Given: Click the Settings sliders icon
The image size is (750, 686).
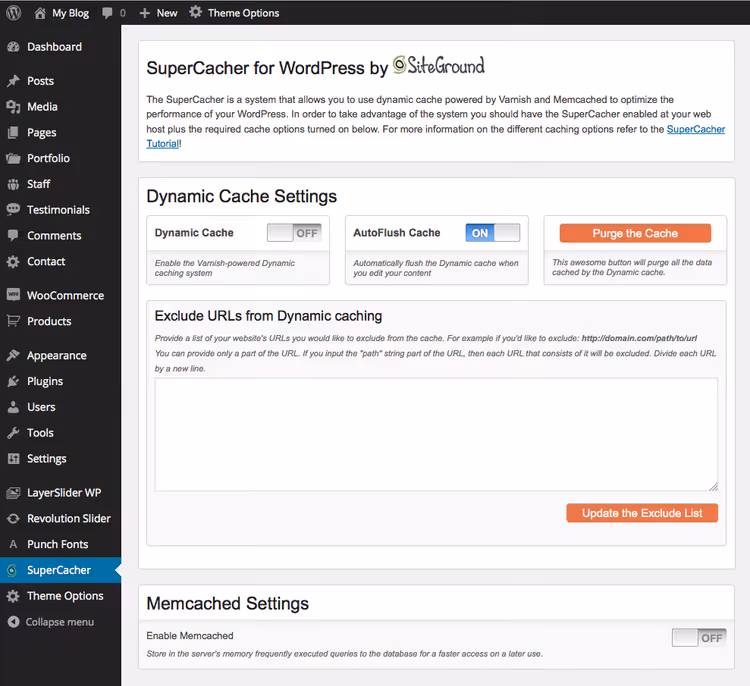Looking at the screenshot, I should (x=13, y=459).
